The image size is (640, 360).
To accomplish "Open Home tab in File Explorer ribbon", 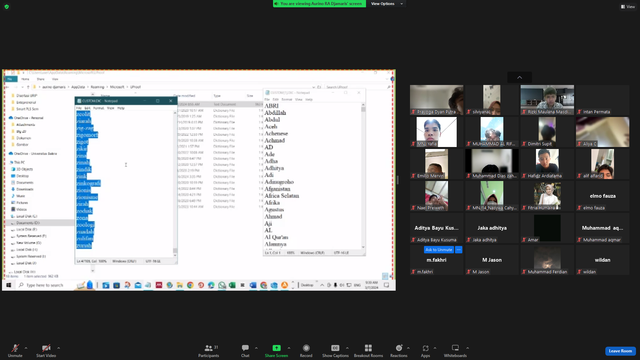I will click(x=25, y=79).
